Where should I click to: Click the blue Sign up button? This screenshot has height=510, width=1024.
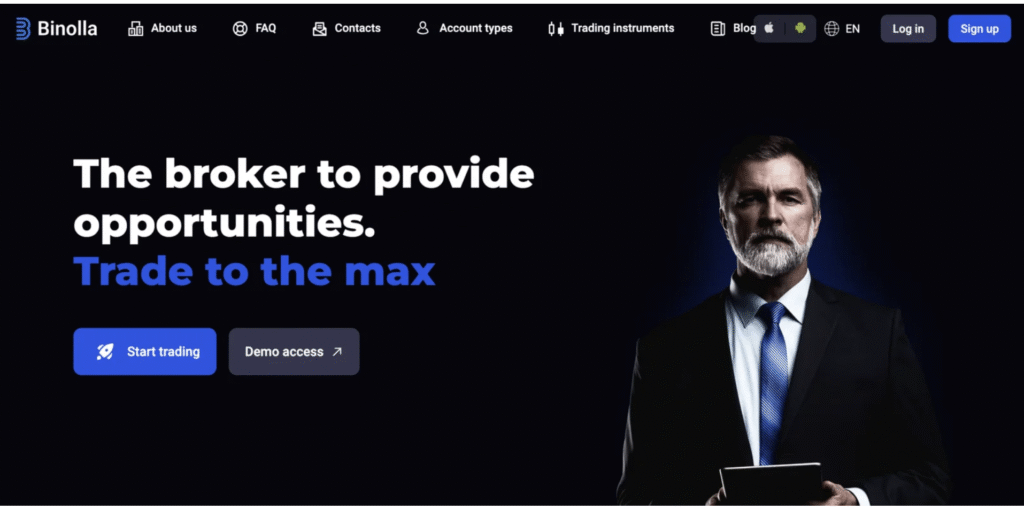coord(980,29)
